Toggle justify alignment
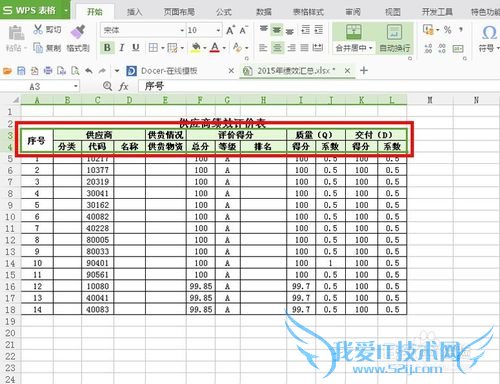500x384 pixels. click(x=304, y=48)
